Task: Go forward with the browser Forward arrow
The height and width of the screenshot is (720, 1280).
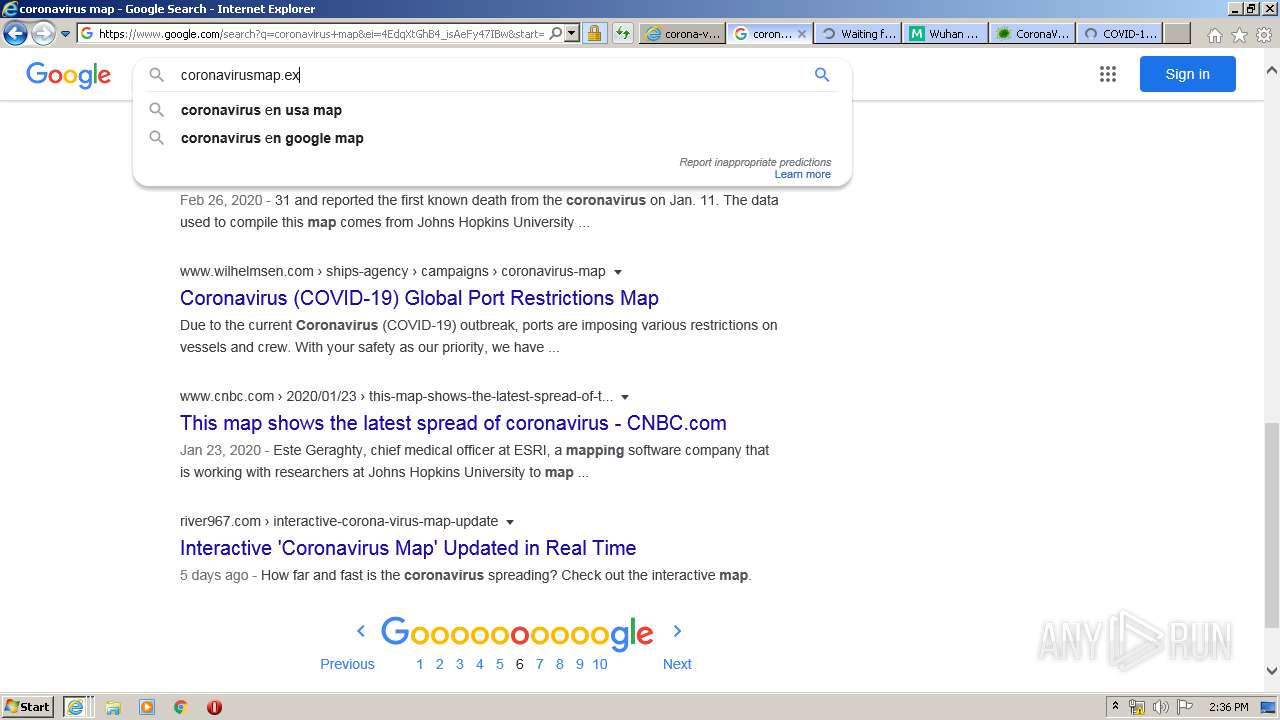Action: point(43,33)
